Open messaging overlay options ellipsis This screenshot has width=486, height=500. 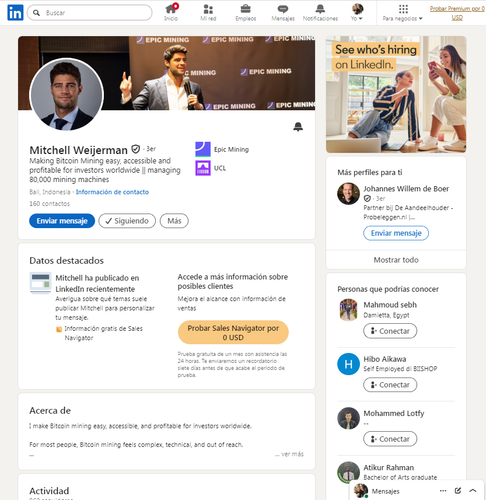443,491
